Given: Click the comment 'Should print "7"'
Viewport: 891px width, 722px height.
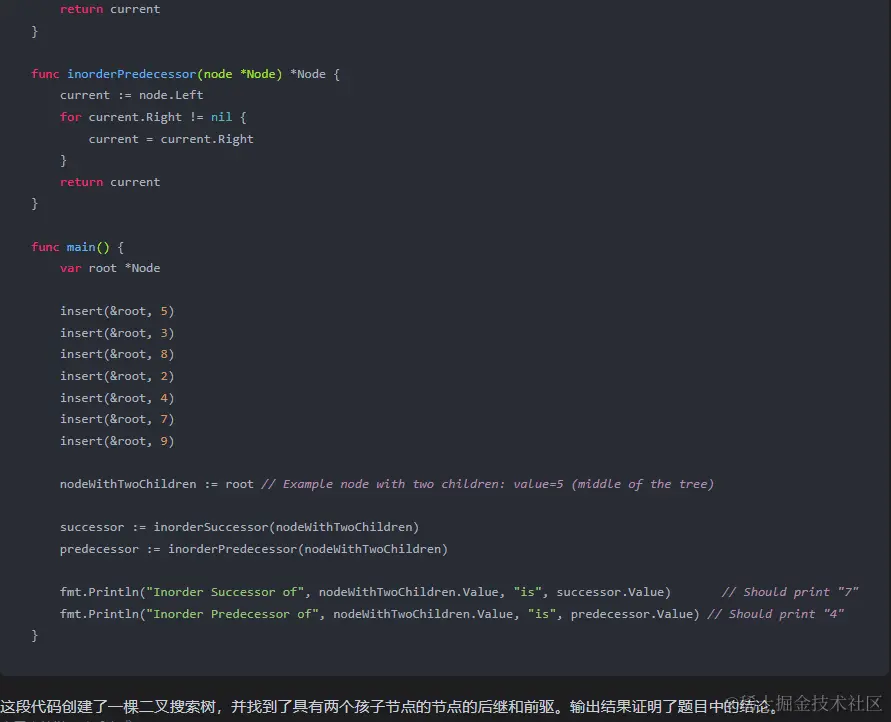Looking at the screenshot, I should 790,592.
